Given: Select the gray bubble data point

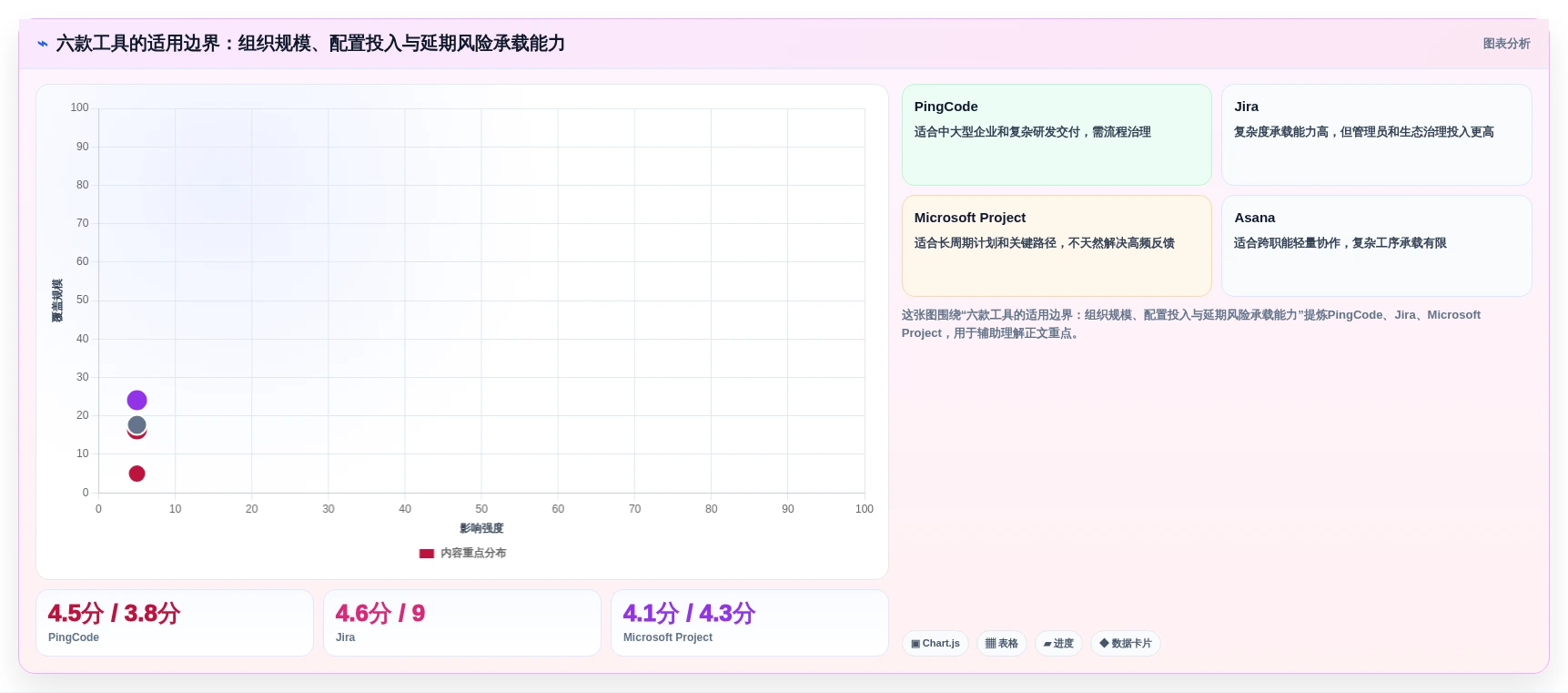Looking at the screenshot, I should [x=137, y=424].
